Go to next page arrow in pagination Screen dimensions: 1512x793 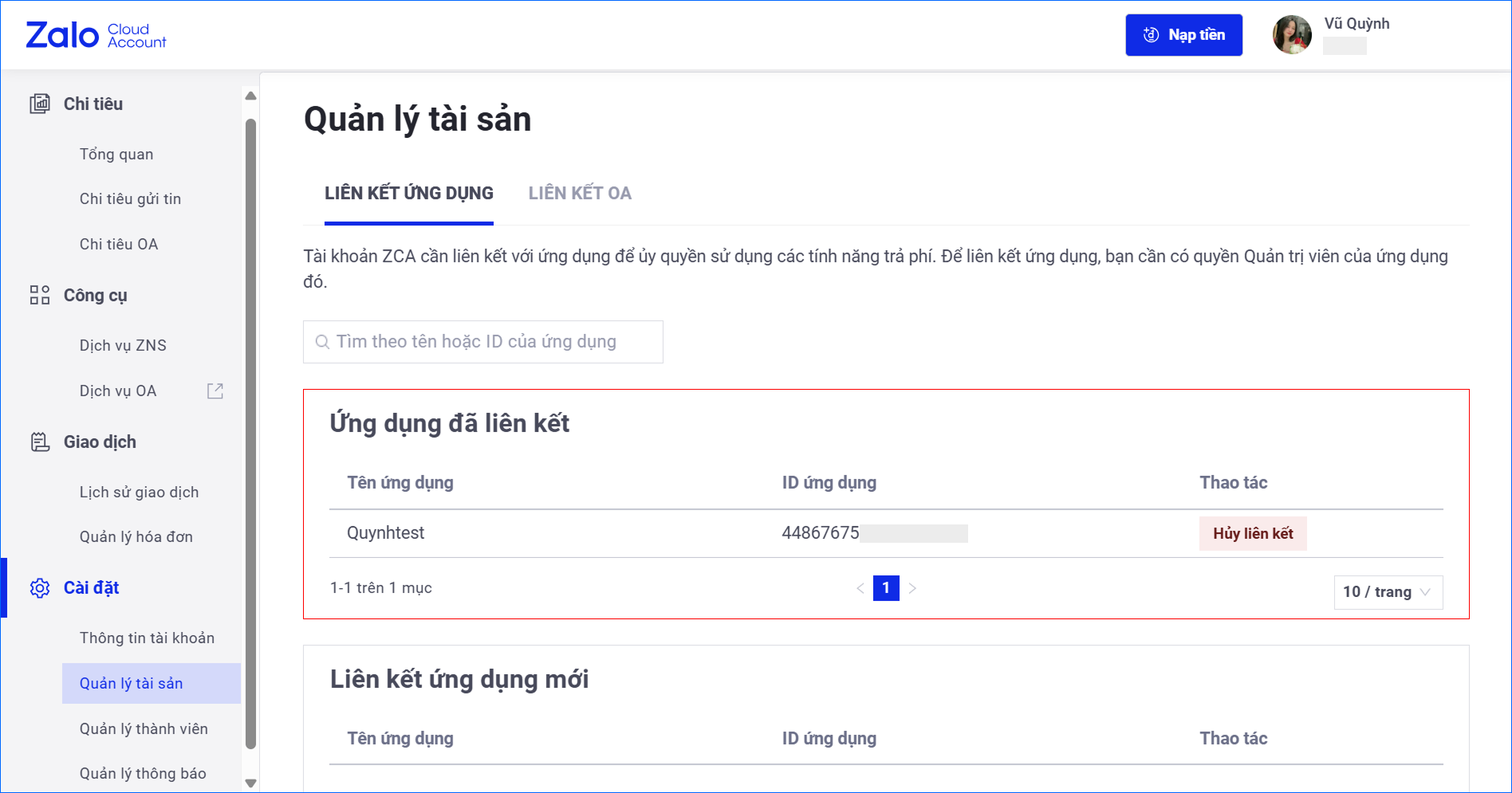[x=912, y=588]
